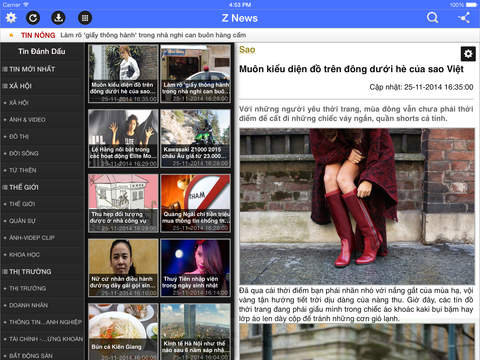Tap the Z News title
The image size is (480, 360).
[x=240, y=18]
